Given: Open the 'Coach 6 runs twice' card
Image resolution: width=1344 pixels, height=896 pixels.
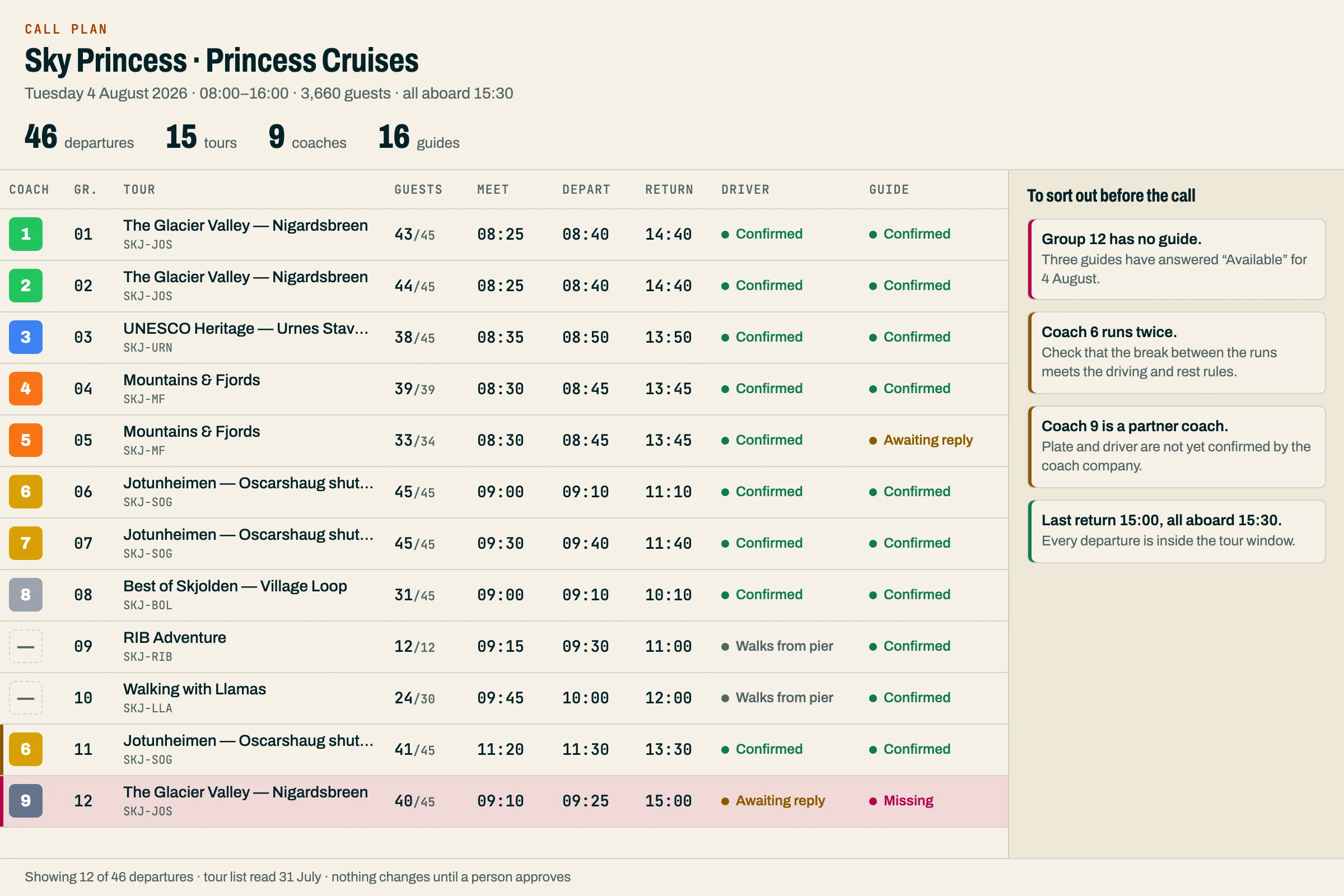Looking at the screenshot, I should point(1176,353).
